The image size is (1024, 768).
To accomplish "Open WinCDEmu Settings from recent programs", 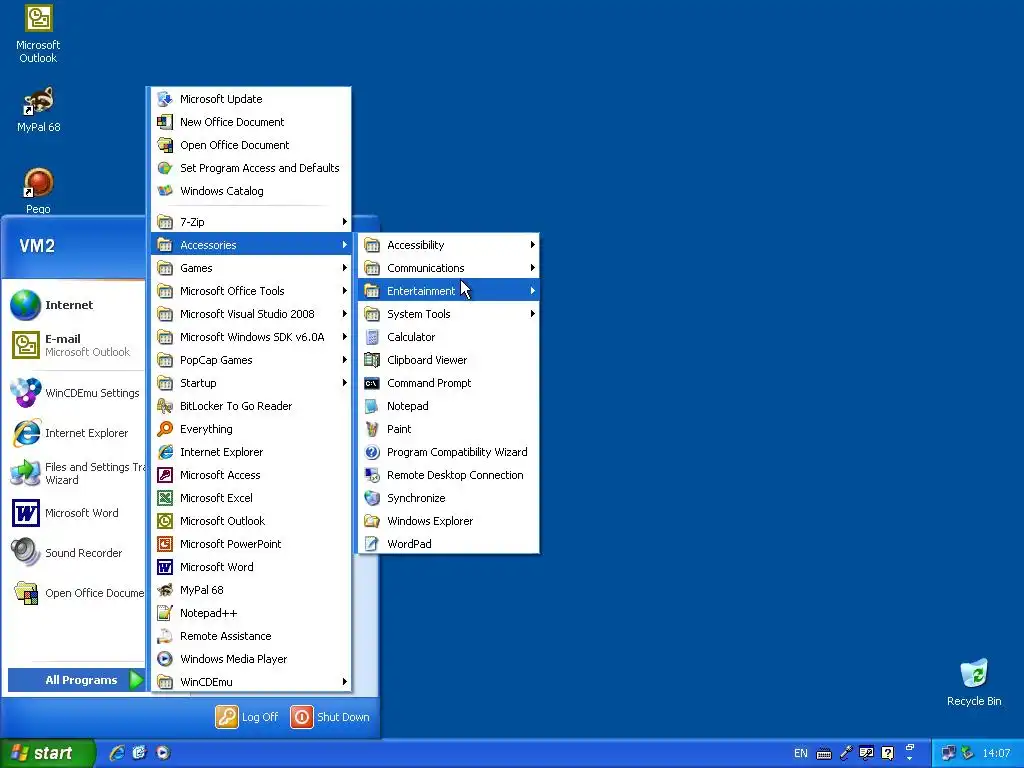I will tap(76, 393).
